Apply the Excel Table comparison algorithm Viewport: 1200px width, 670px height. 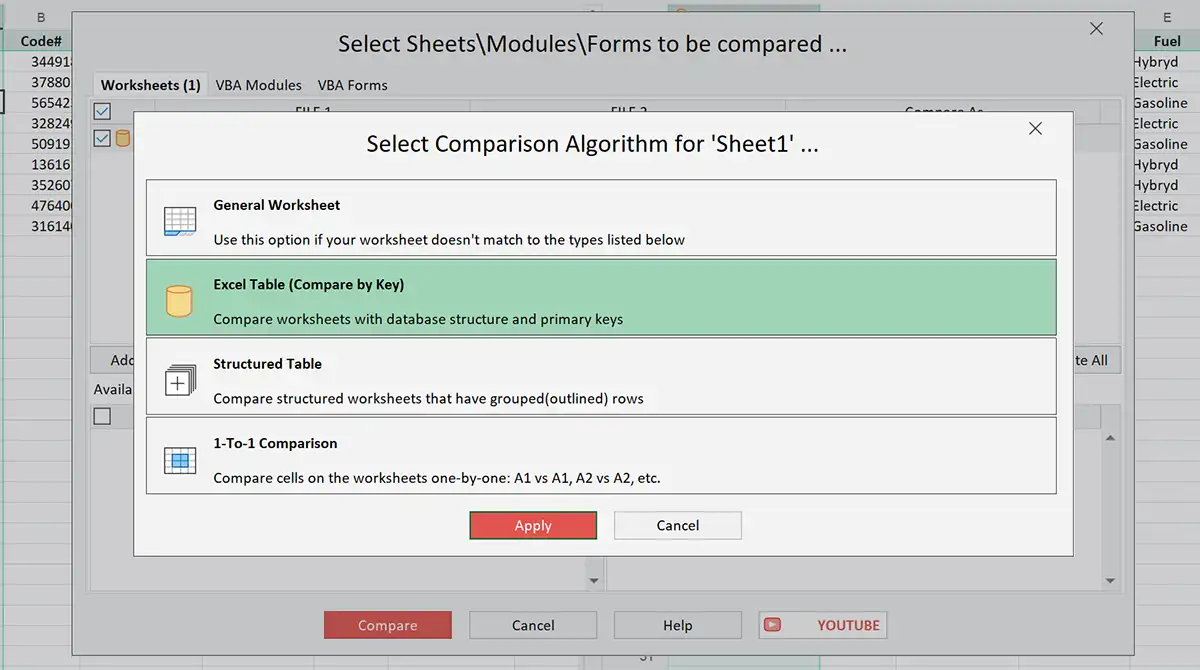click(x=533, y=525)
